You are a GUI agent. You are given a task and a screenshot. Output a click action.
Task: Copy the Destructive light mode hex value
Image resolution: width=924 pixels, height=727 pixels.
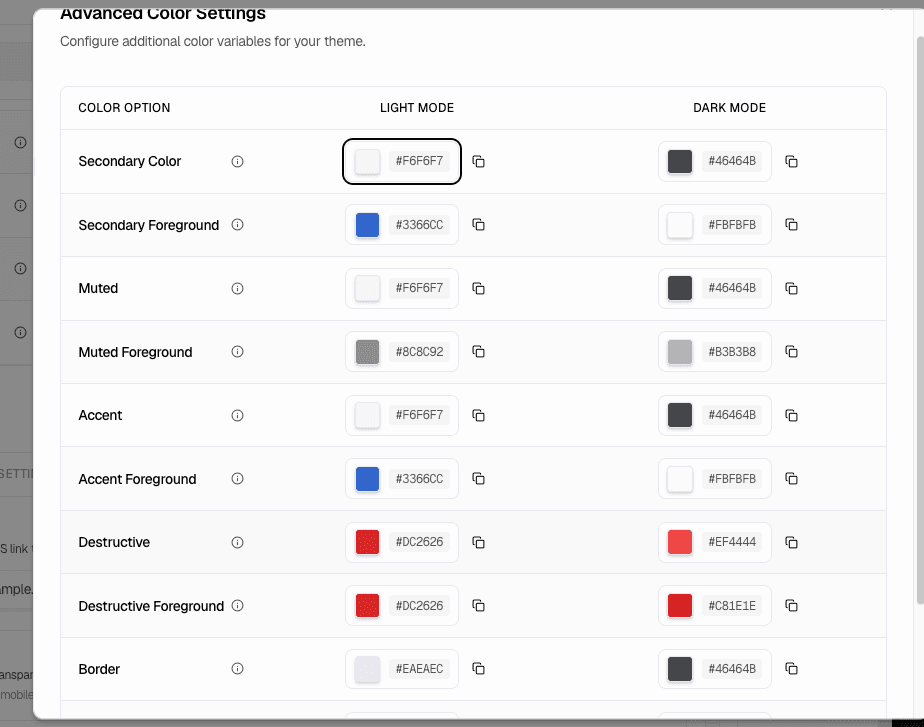click(x=479, y=542)
